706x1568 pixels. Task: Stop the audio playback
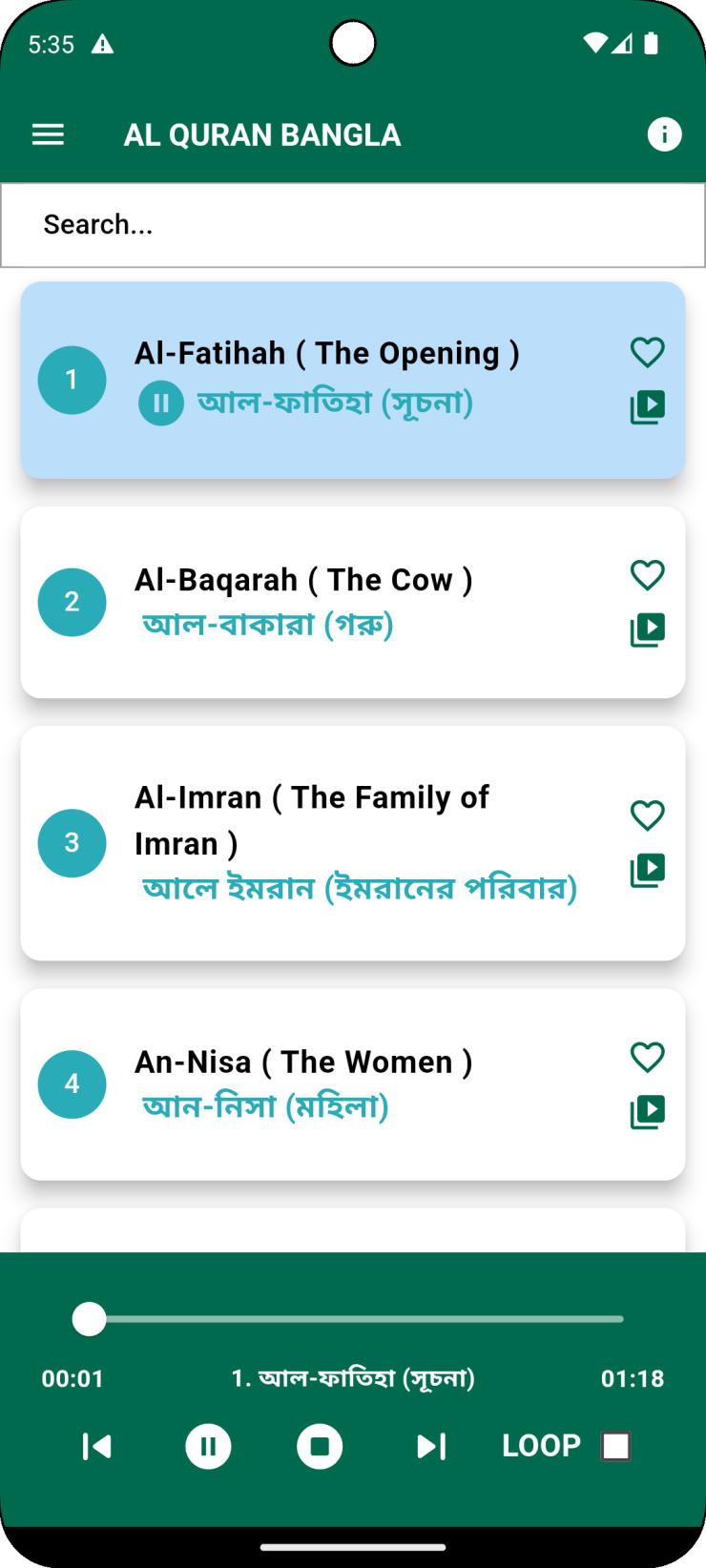tap(320, 1447)
